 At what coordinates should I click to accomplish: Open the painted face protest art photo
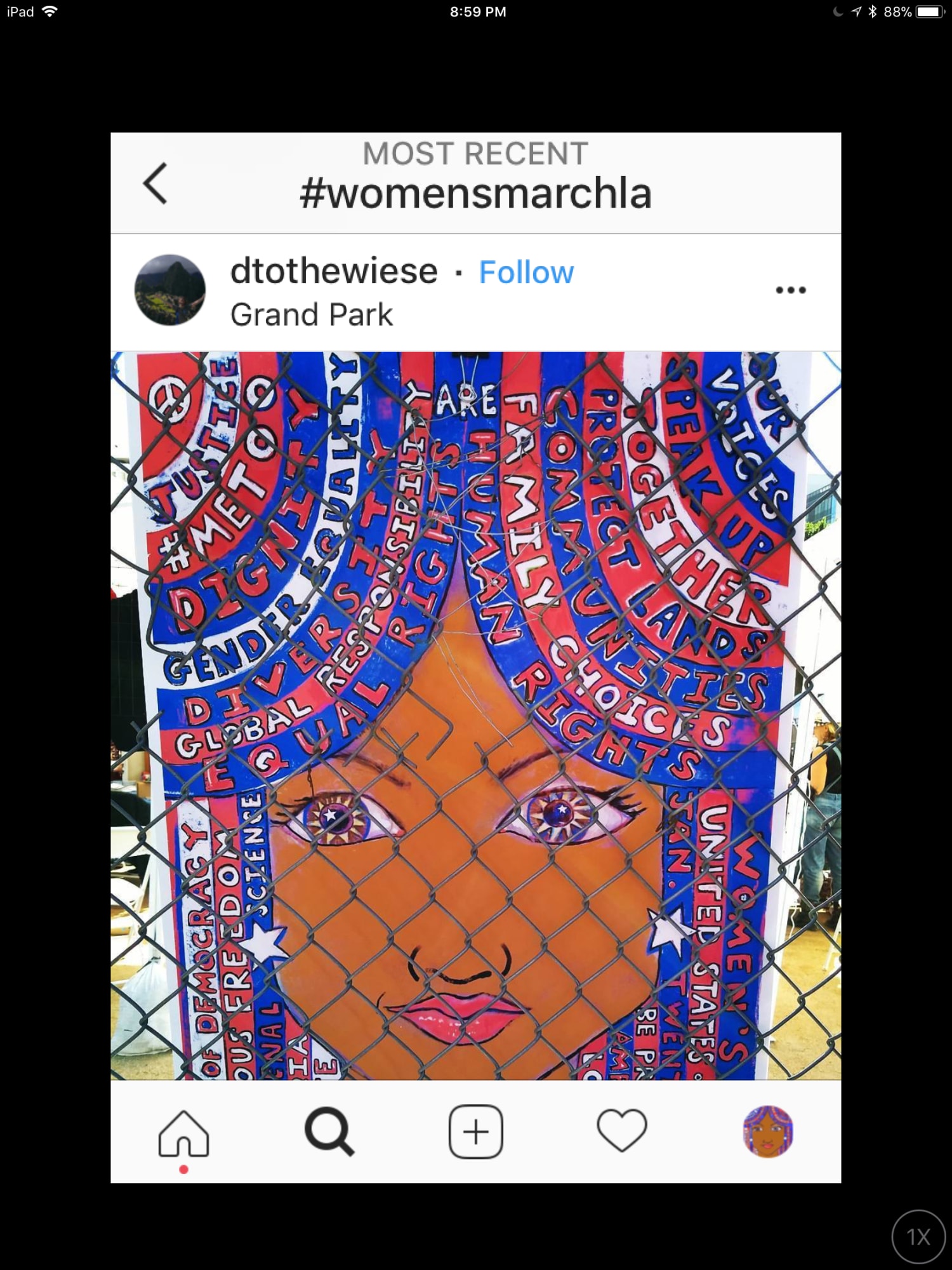(476, 716)
